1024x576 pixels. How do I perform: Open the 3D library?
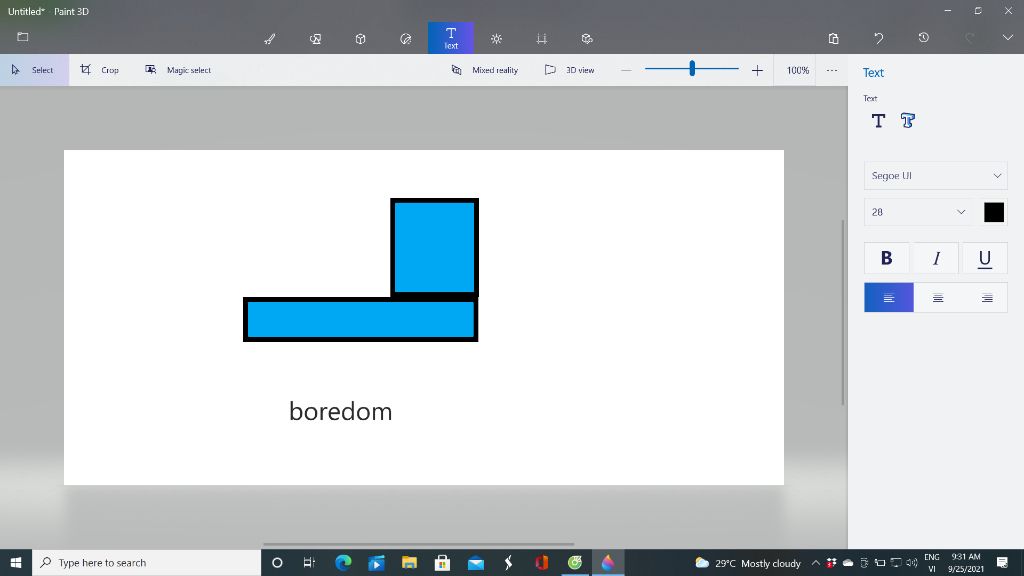tap(587, 39)
